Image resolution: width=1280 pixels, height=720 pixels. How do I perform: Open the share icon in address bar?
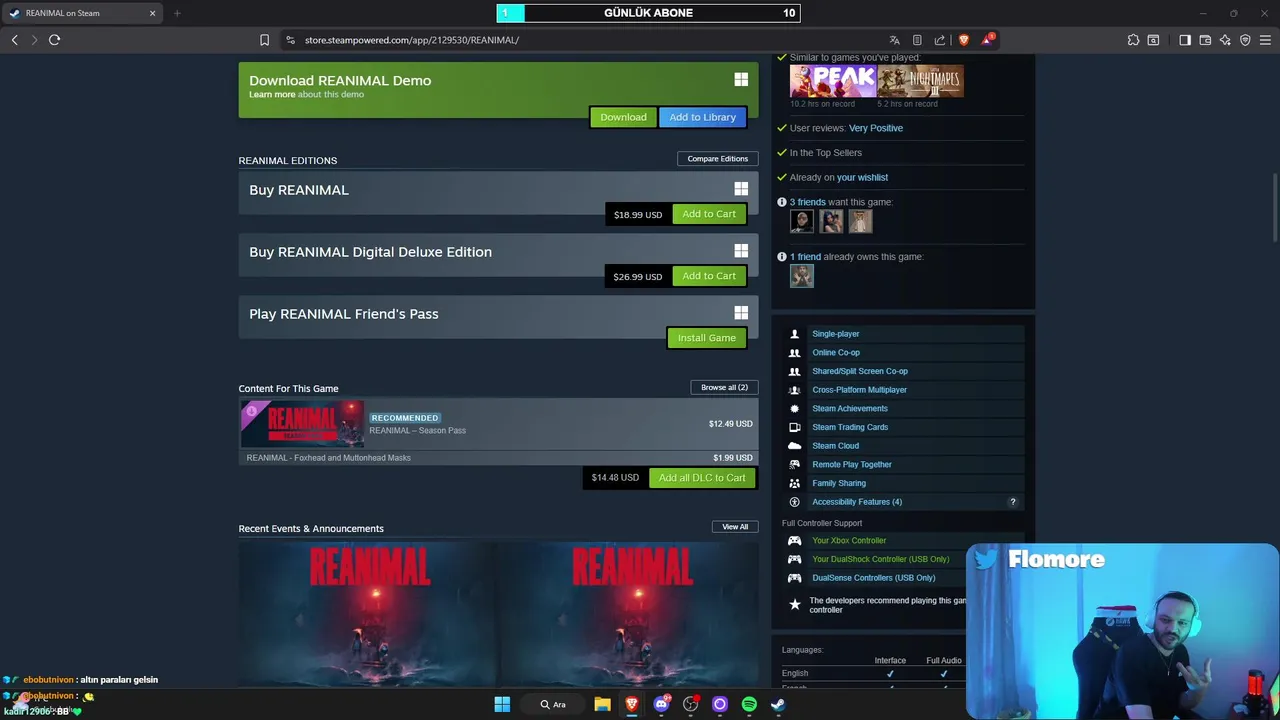(x=940, y=40)
